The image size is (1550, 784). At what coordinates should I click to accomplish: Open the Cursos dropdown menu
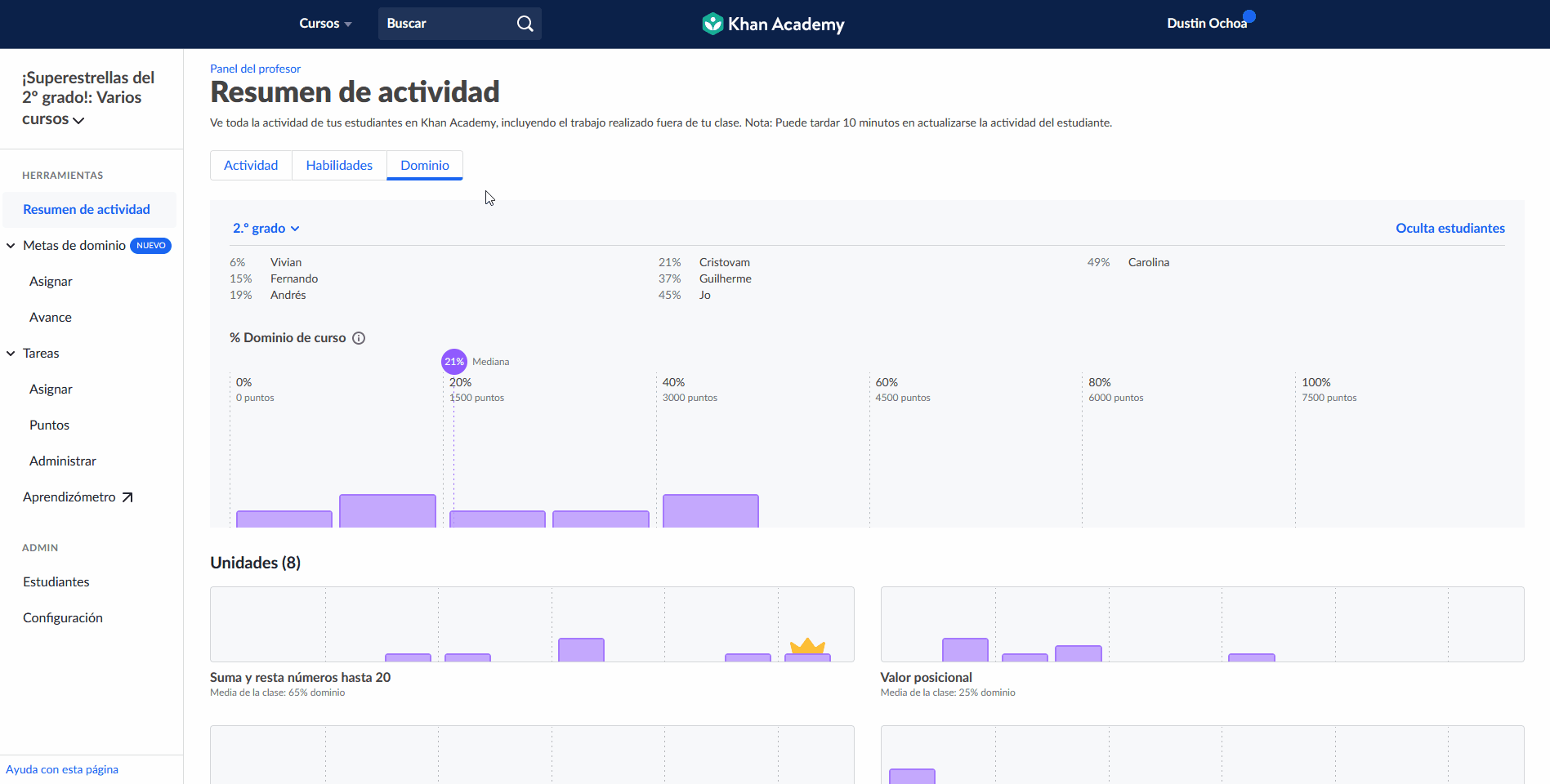pyautogui.click(x=325, y=24)
